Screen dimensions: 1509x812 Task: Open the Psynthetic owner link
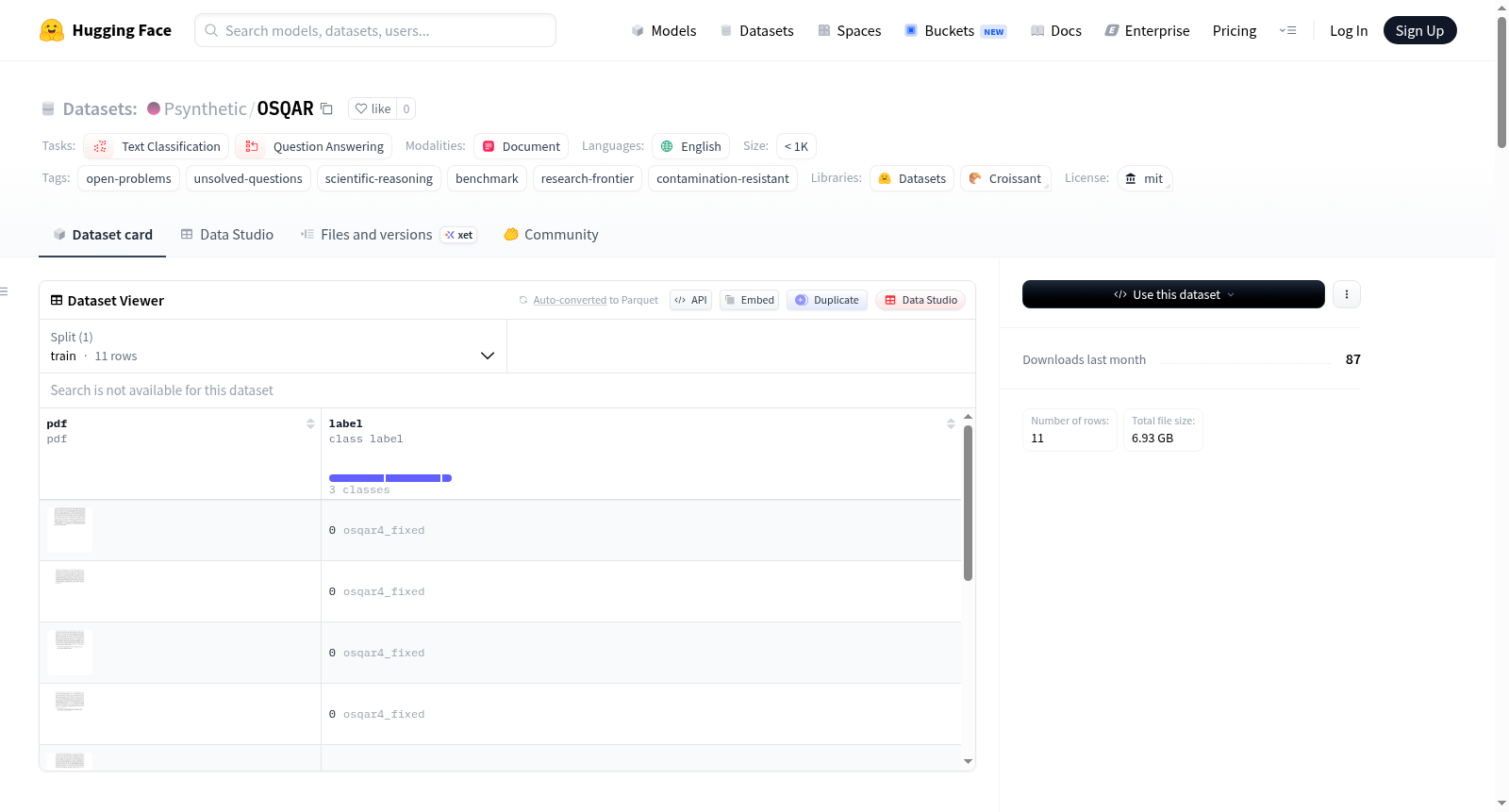click(205, 108)
